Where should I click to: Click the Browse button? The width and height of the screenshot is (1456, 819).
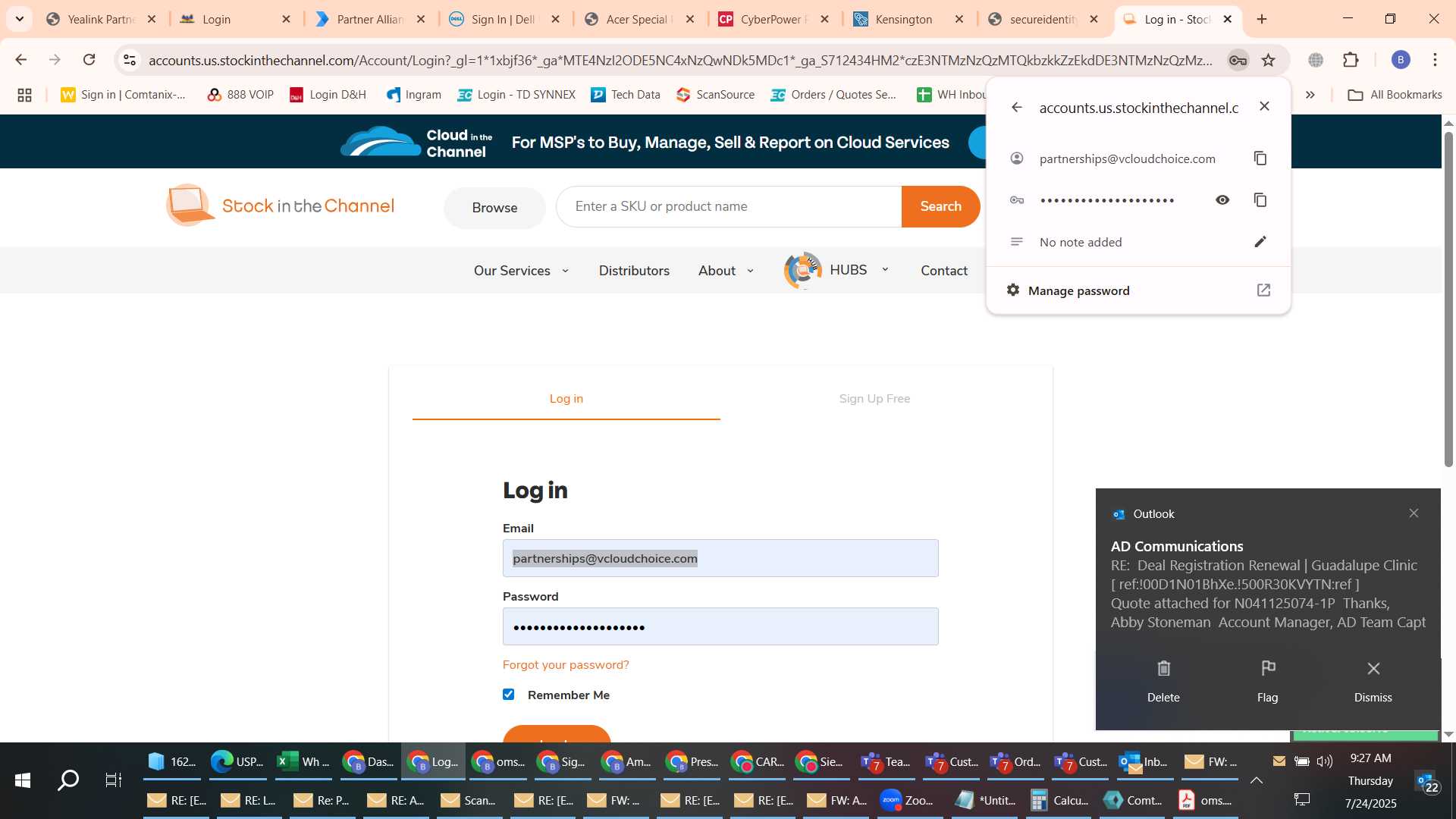click(494, 208)
